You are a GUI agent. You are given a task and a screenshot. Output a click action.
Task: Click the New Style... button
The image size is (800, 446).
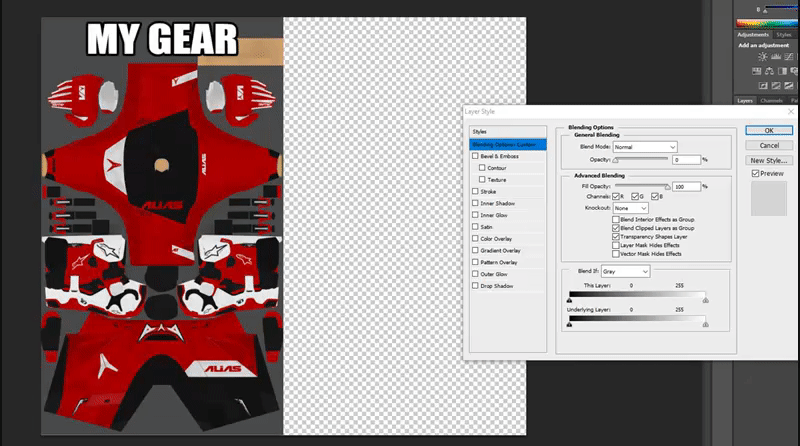(x=769, y=160)
